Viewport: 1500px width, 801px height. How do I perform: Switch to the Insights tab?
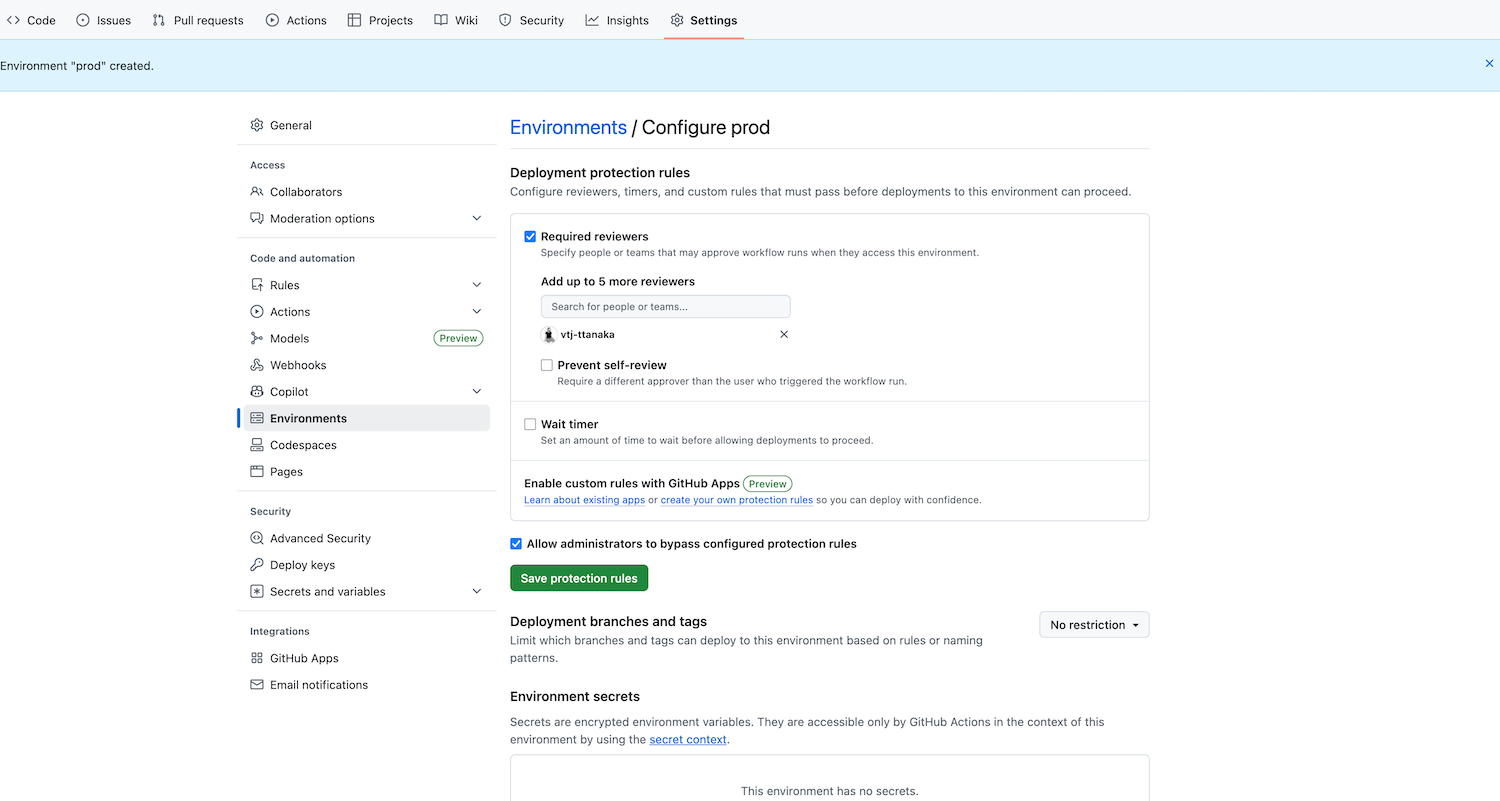617,20
